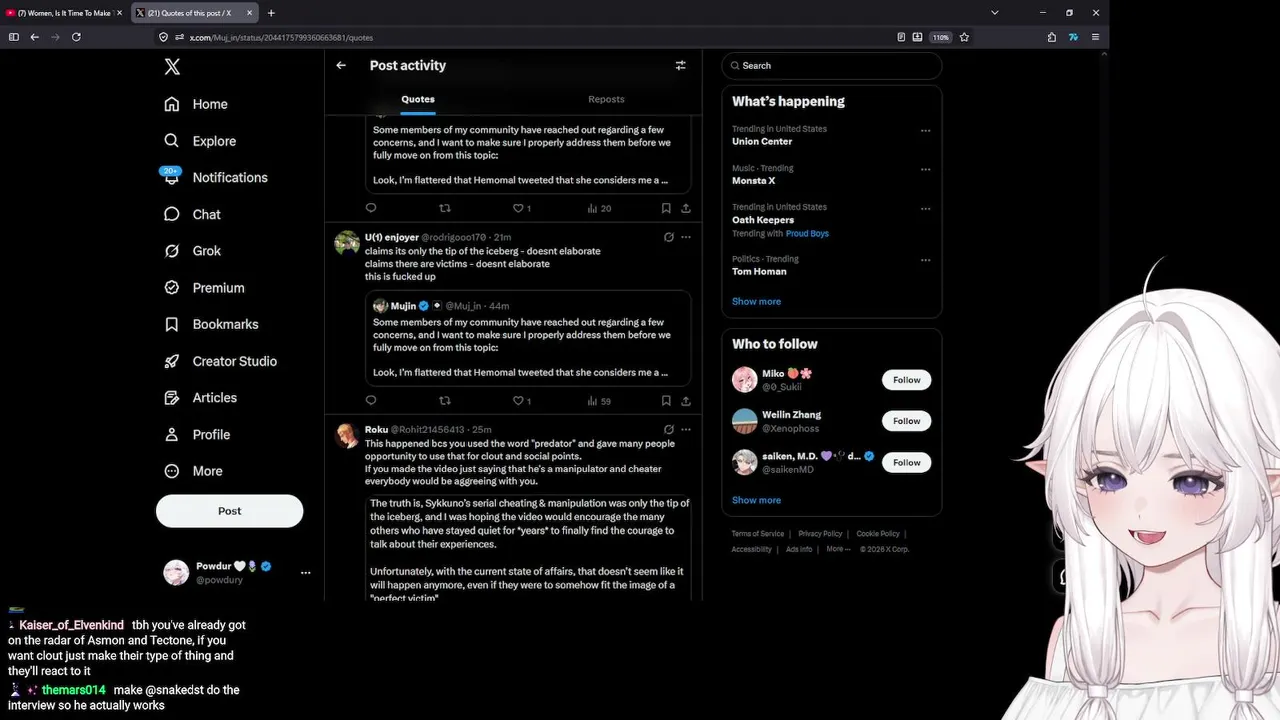Open more options on Roku post

click(x=686, y=429)
